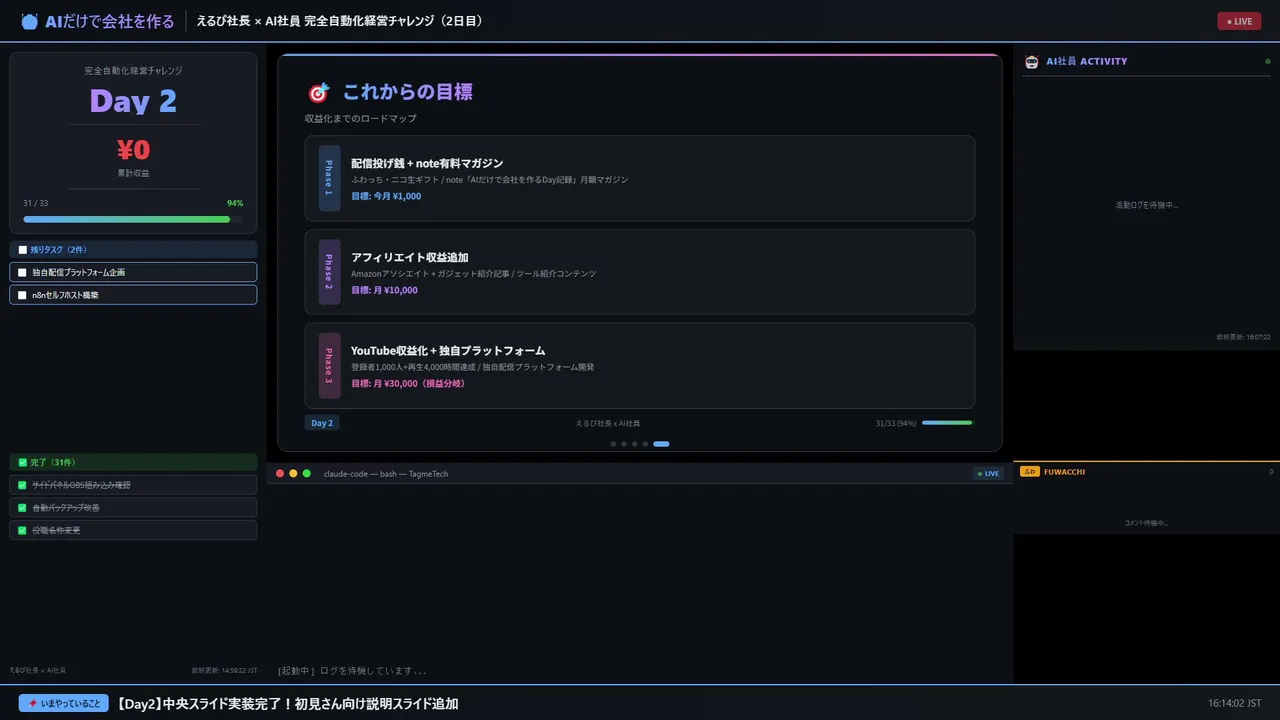Click the large Day 2 heading in the left panel
1280x720 pixels.
tap(133, 101)
